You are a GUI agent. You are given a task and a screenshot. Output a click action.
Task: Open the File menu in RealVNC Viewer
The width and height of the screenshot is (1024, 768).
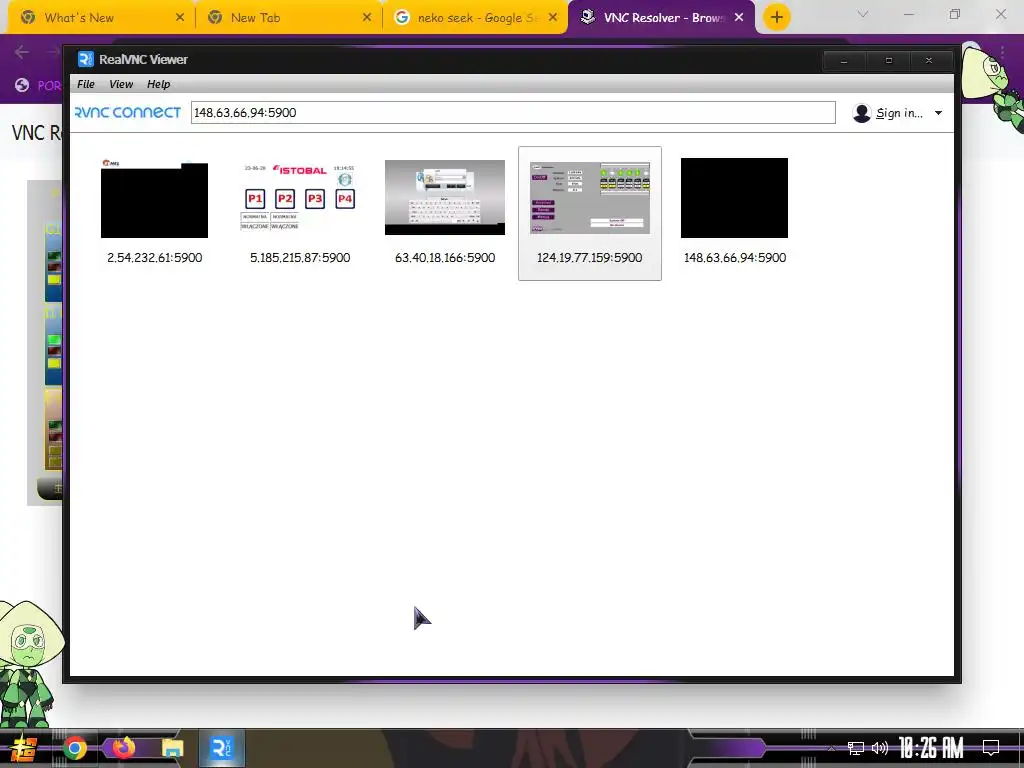[x=86, y=84]
